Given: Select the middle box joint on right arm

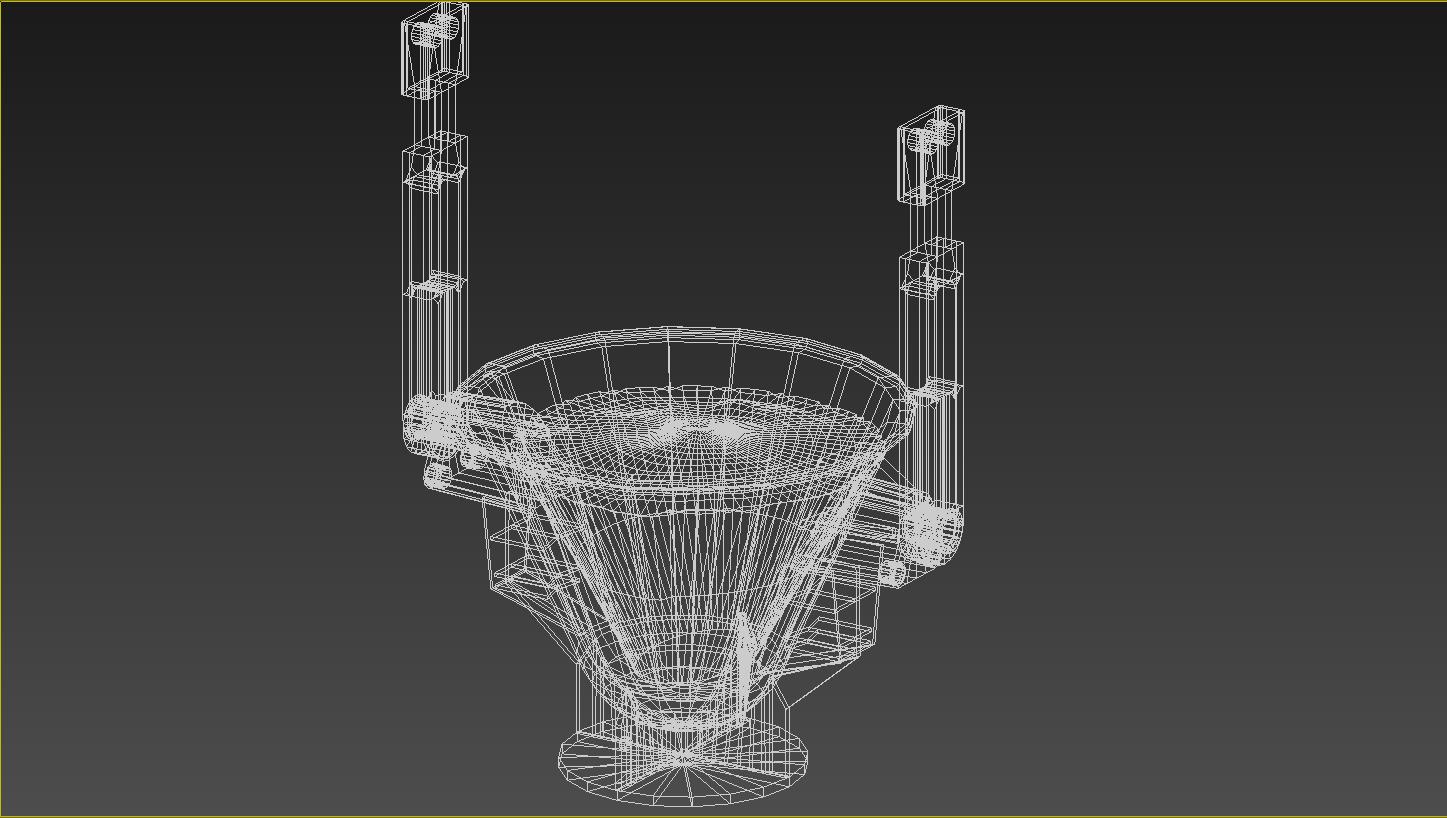Looking at the screenshot, I should [x=931, y=266].
